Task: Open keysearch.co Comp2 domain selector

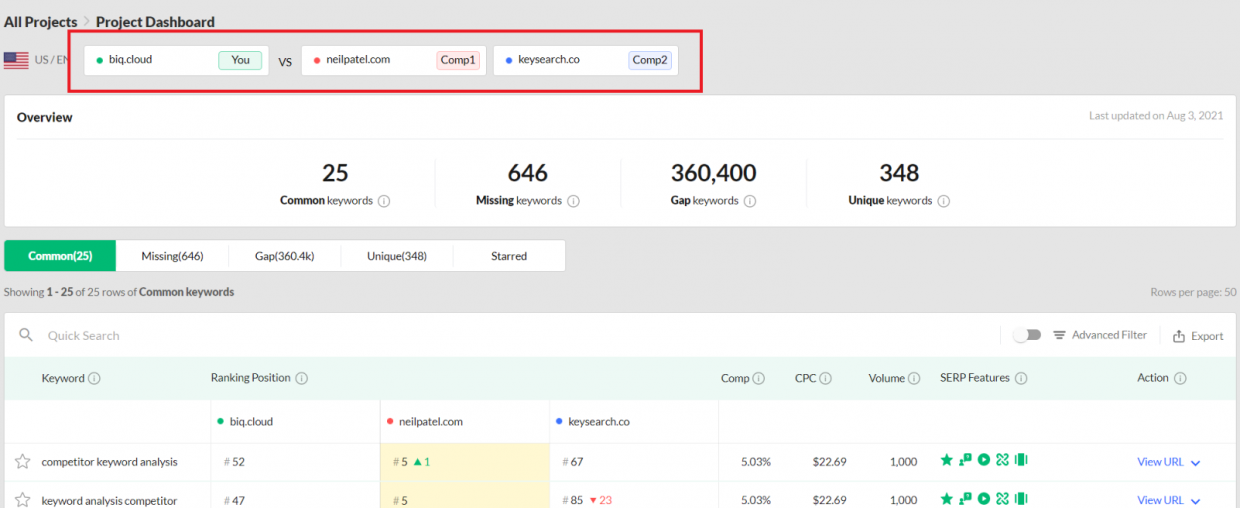Action: [x=585, y=60]
